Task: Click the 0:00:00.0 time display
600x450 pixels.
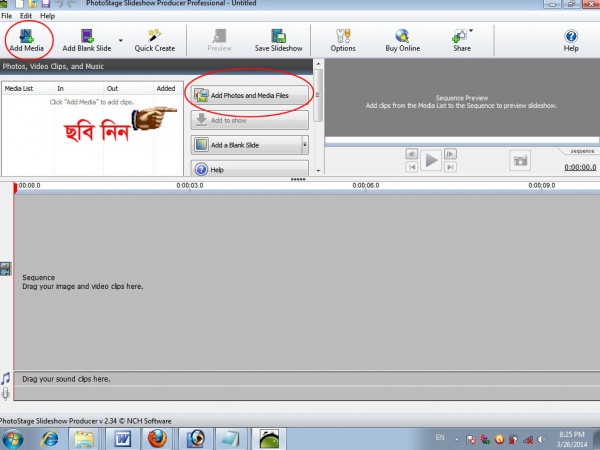Action: point(580,167)
